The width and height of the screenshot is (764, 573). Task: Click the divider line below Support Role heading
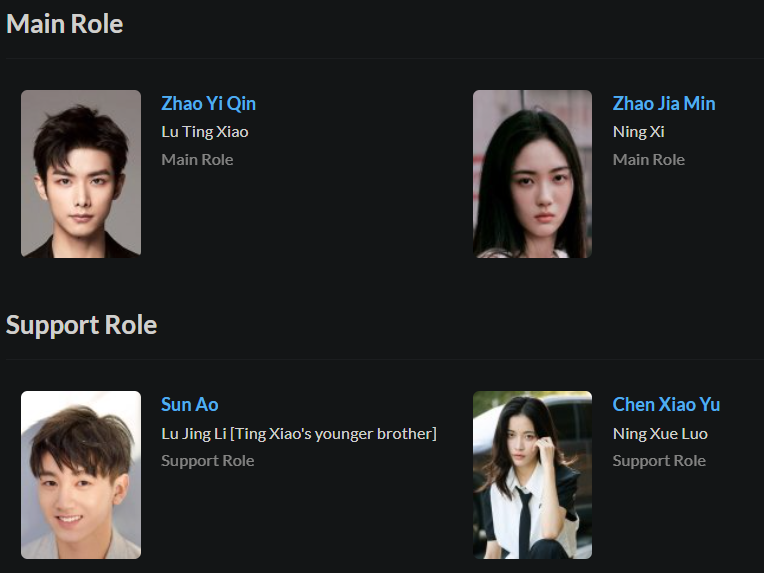[x=385, y=360]
